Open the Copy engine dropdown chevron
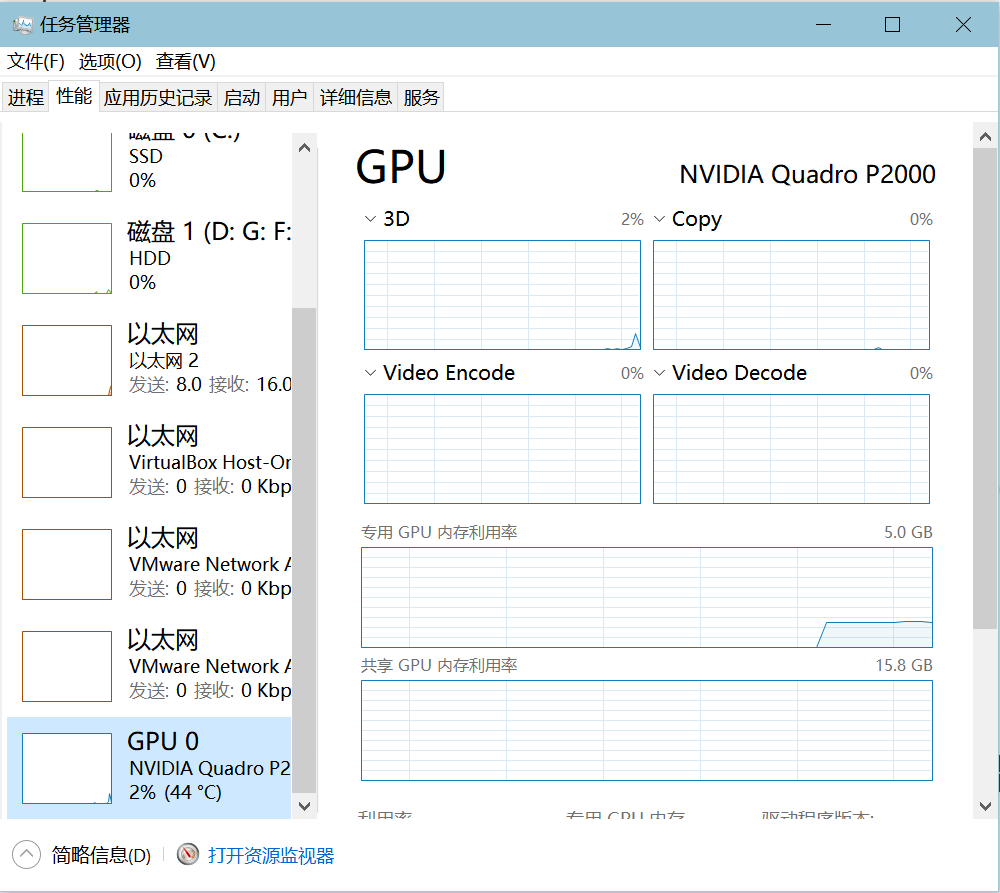 coord(659,219)
